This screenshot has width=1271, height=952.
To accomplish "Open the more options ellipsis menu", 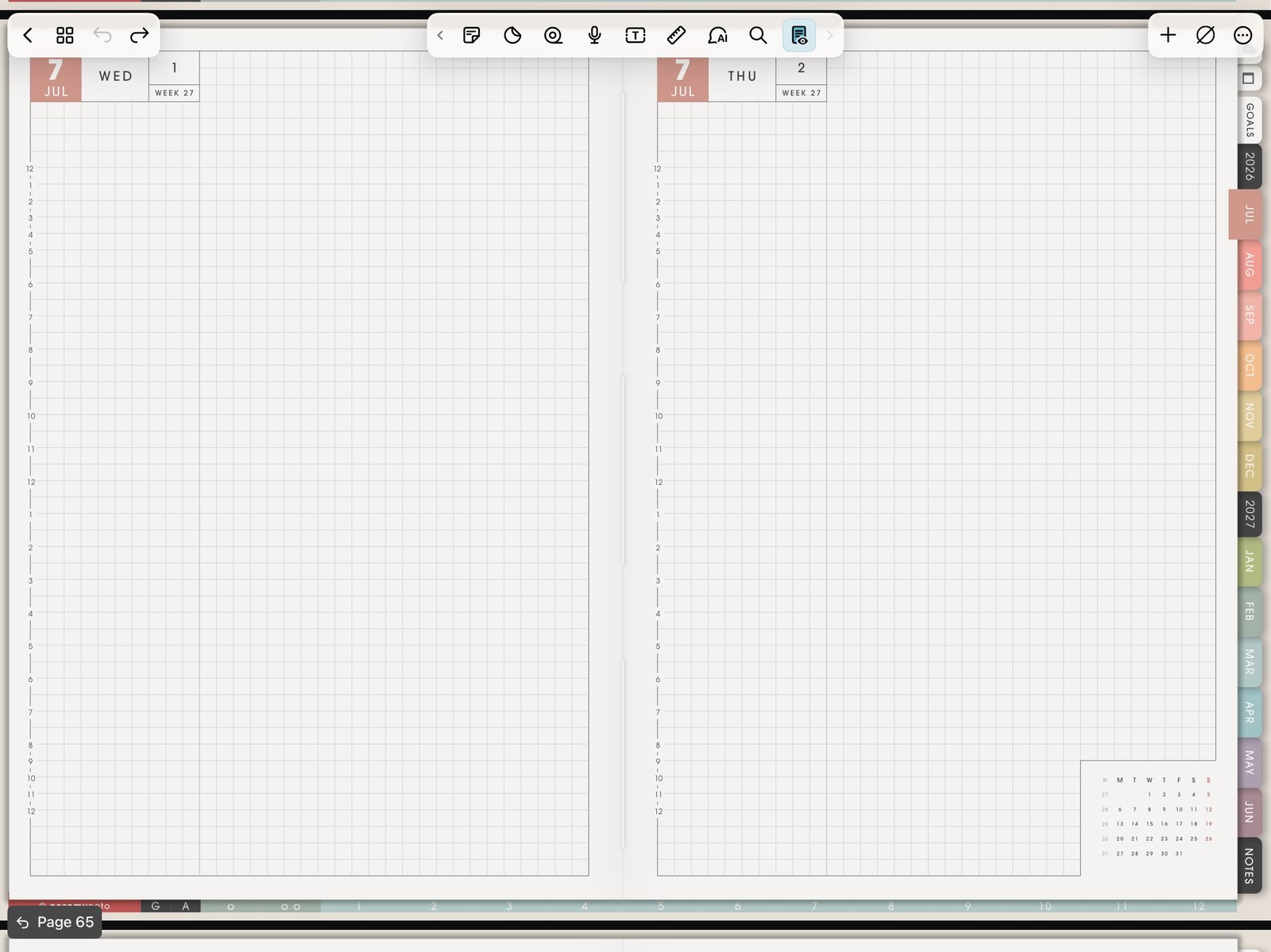I will (1243, 35).
